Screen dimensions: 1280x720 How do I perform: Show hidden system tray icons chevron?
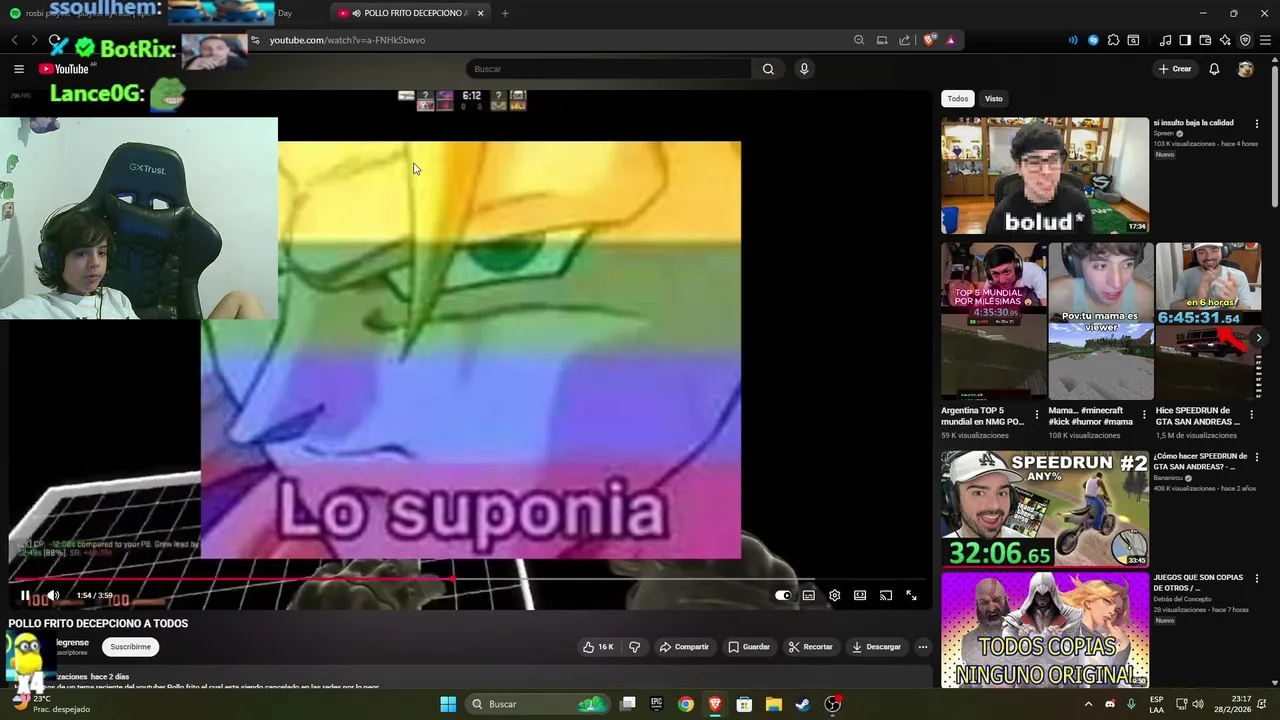[1088, 704]
